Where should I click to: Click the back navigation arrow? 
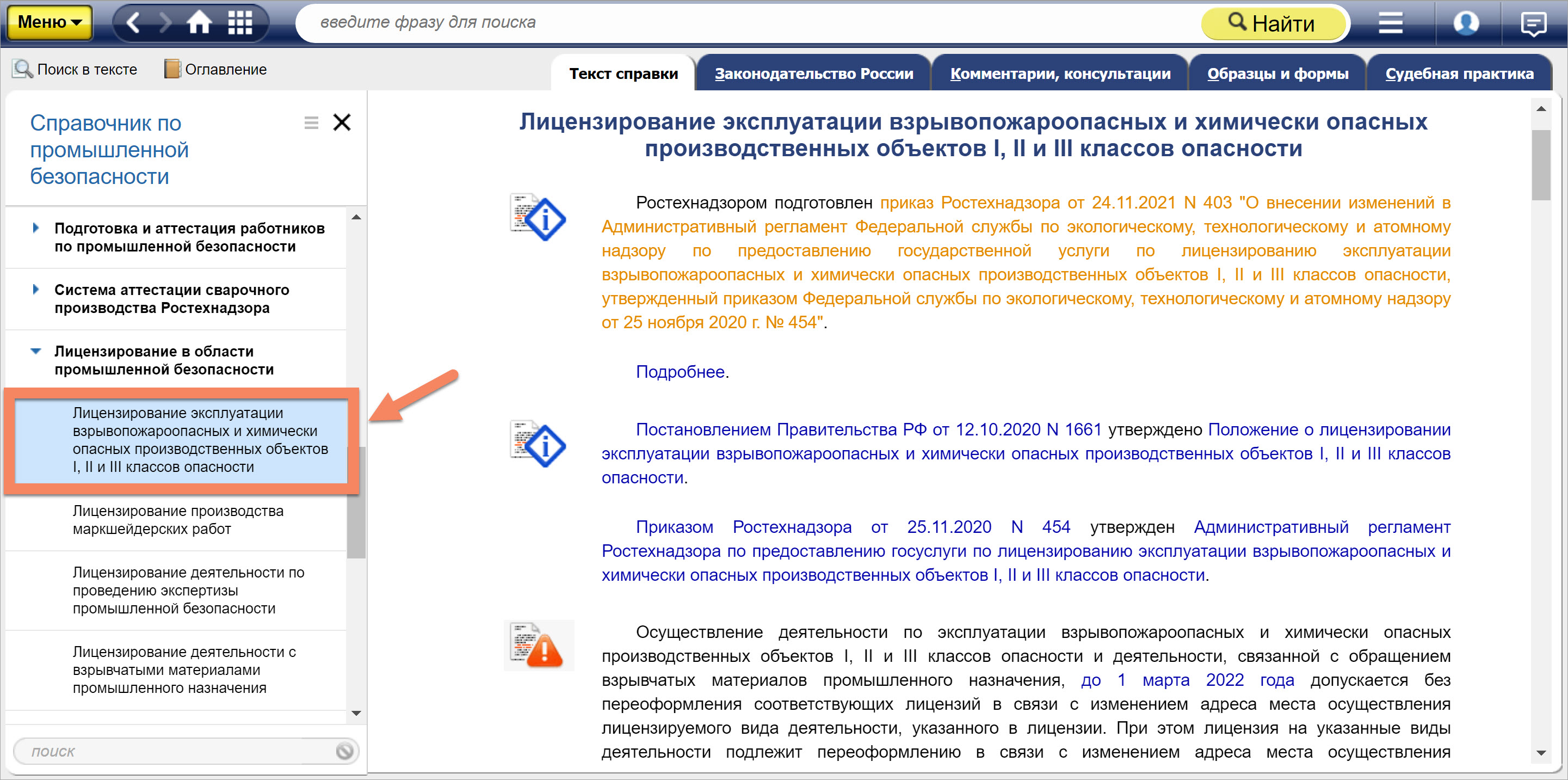point(133,22)
